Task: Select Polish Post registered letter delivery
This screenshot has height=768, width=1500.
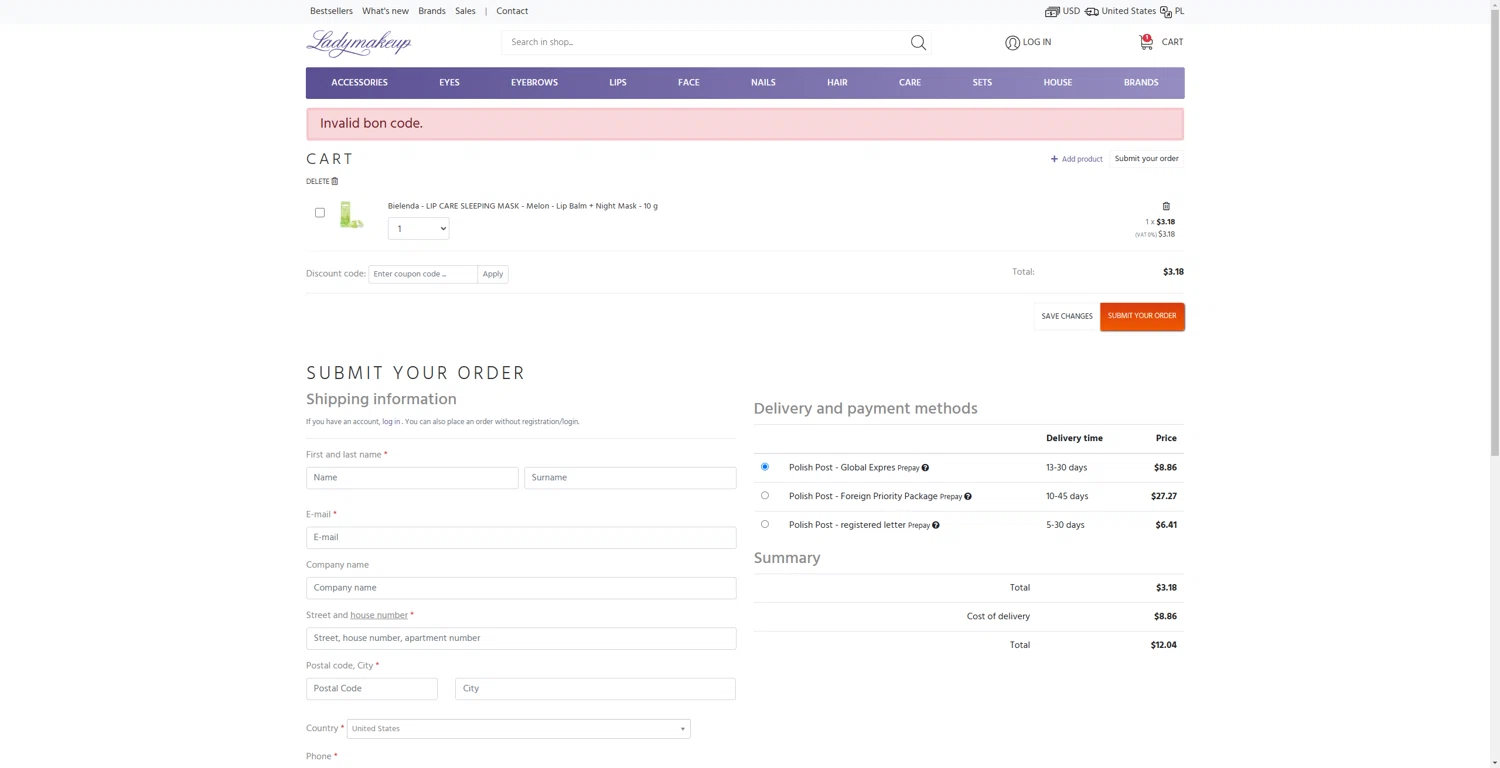Action: click(765, 524)
